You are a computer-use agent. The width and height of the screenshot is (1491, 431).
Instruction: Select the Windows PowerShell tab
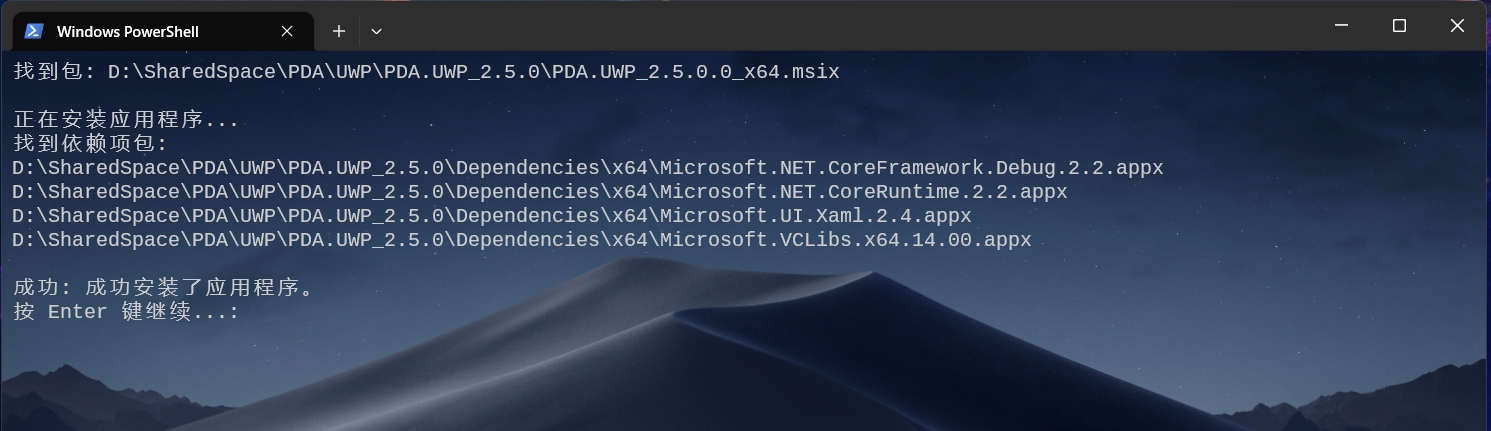point(162,31)
